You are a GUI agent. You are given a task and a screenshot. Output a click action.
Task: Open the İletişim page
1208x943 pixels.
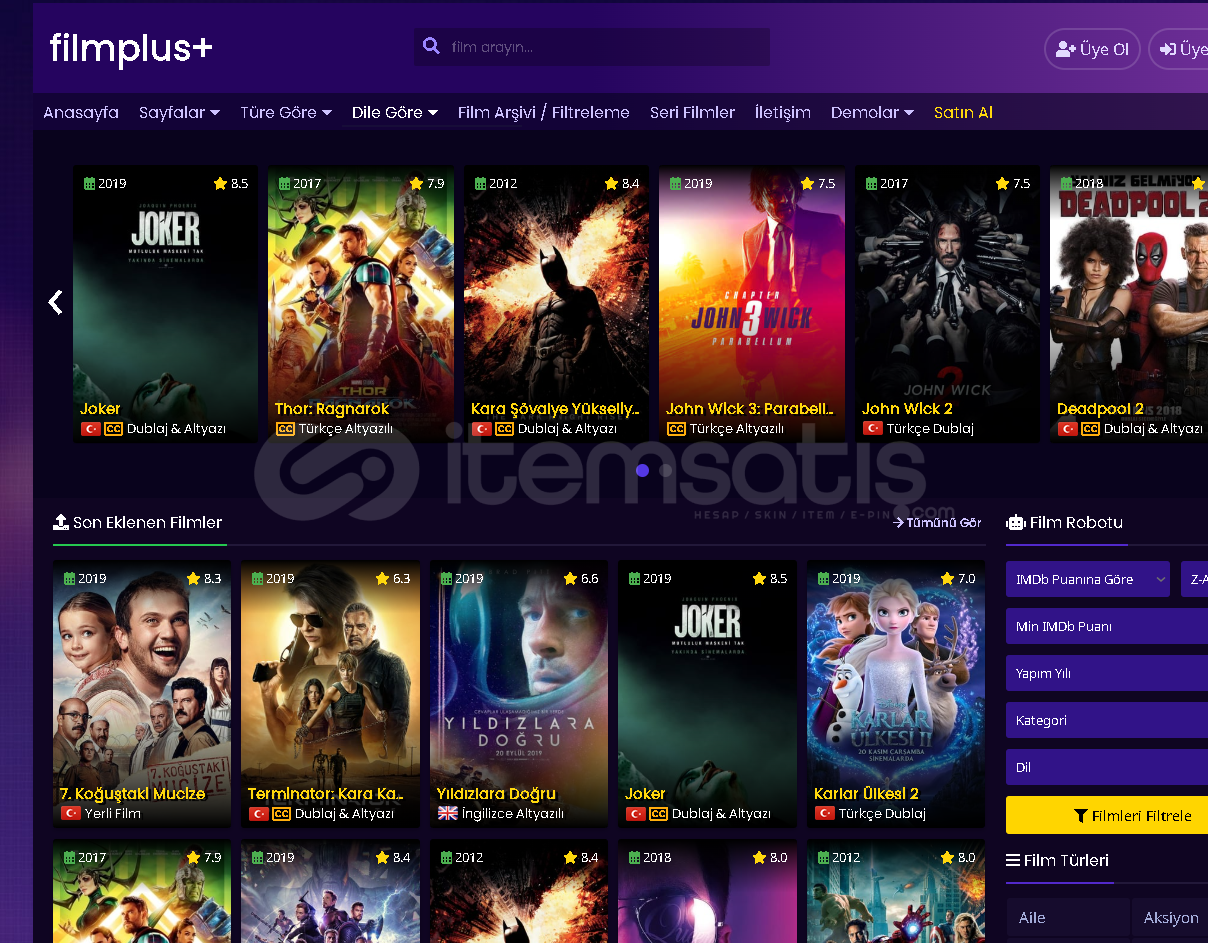tap(783, 112)
